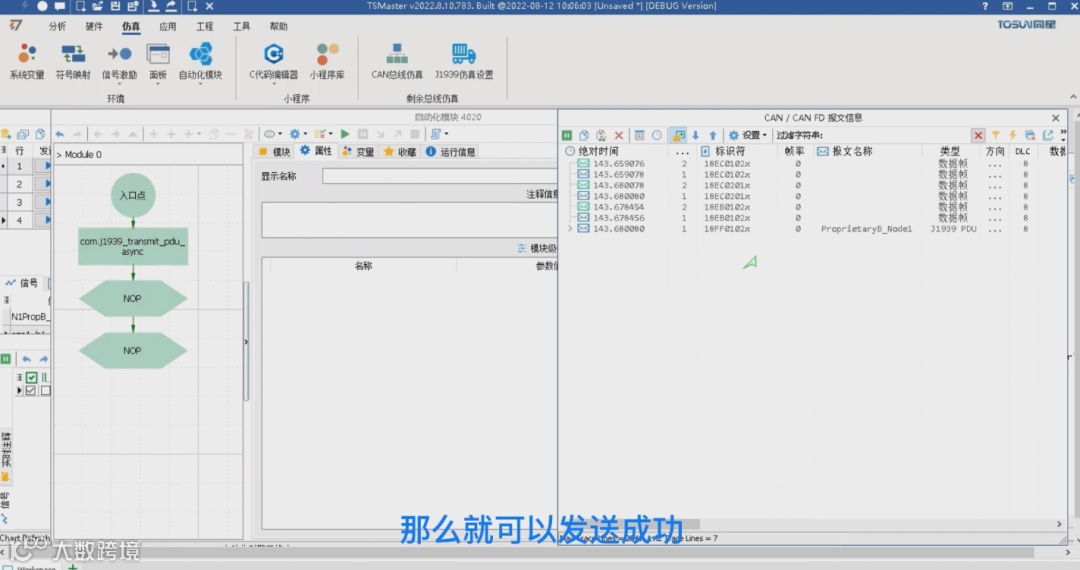
Task: Clear the filter string with red X button
Action: (x=978, y=136)
